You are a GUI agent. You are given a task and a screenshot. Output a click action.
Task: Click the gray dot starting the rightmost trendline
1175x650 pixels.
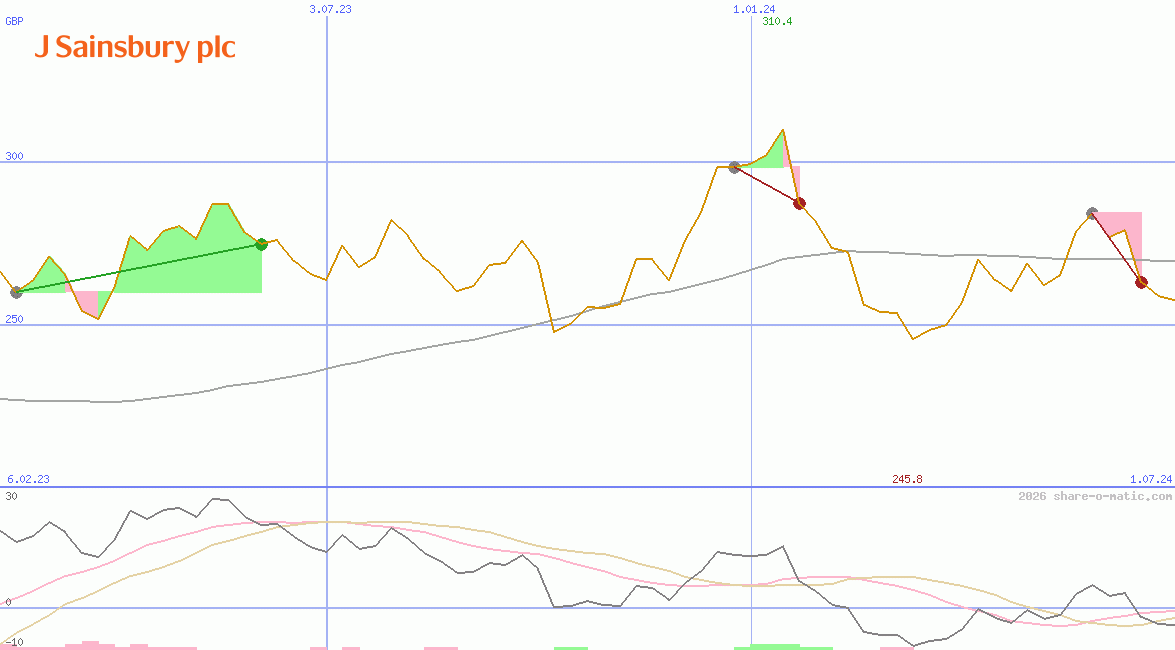(x=1092, y=212)
